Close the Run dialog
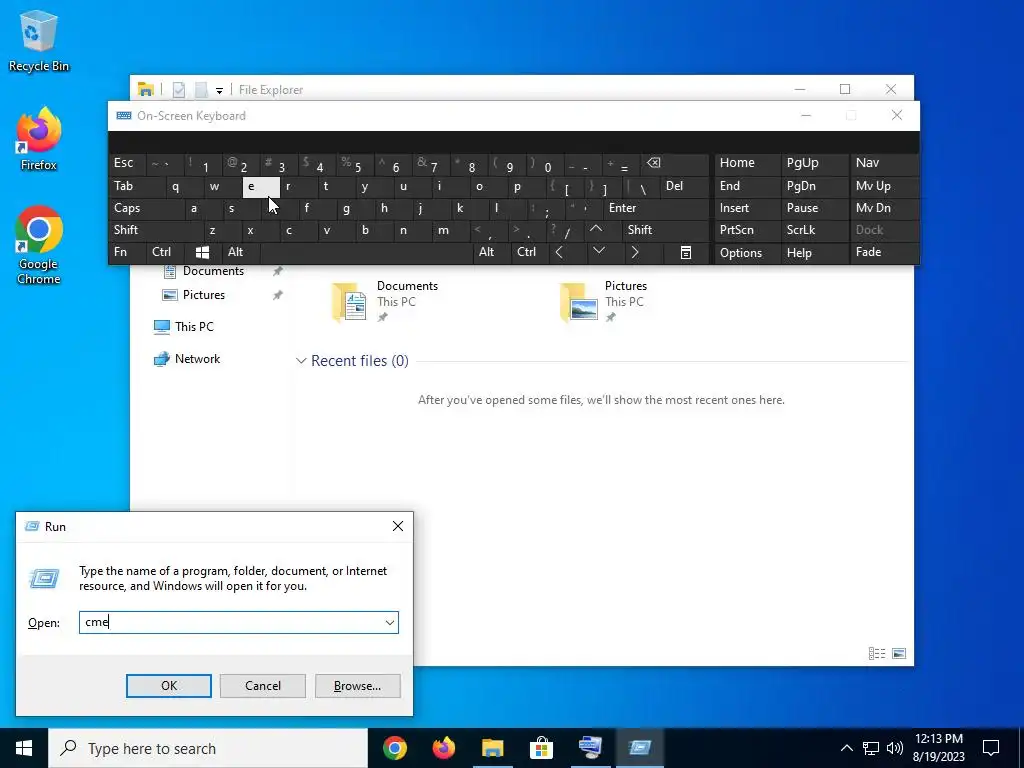 point(398,526)
